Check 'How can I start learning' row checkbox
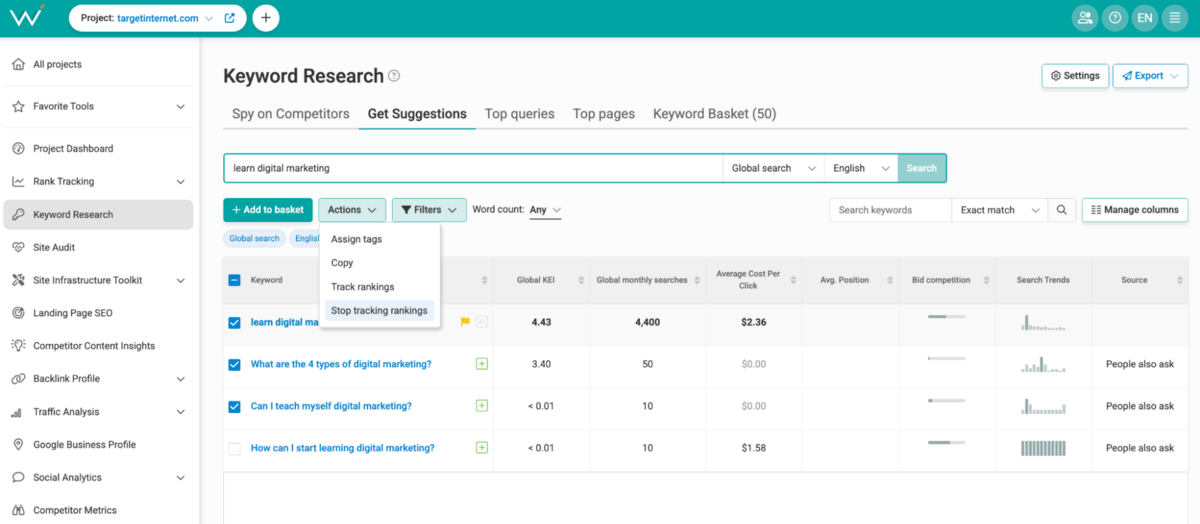This screenshot has height=524, width=1200. [x=234, y=449]
